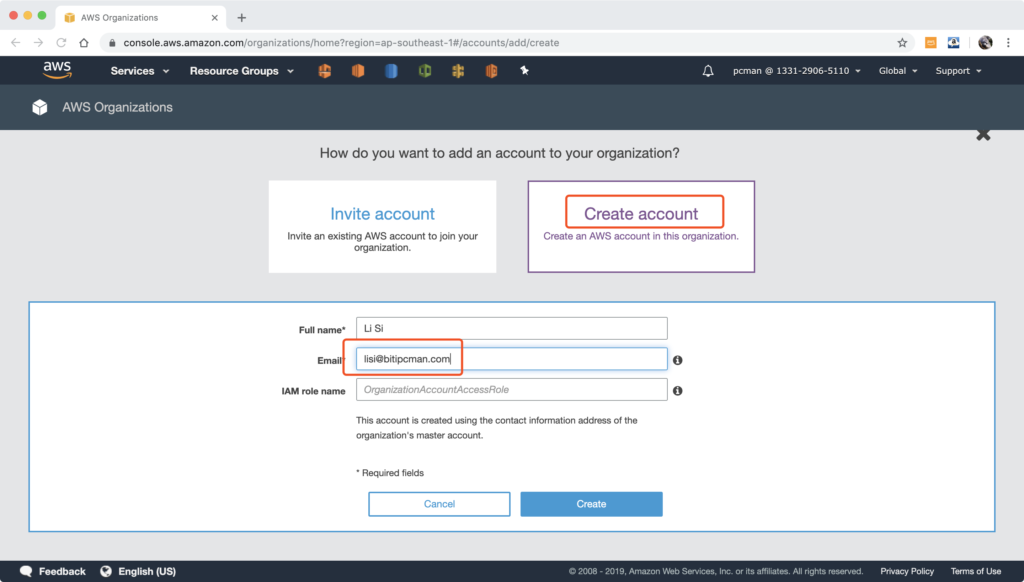Reload the page
The width and height of the screenshot is (1024, 582).
61,42
